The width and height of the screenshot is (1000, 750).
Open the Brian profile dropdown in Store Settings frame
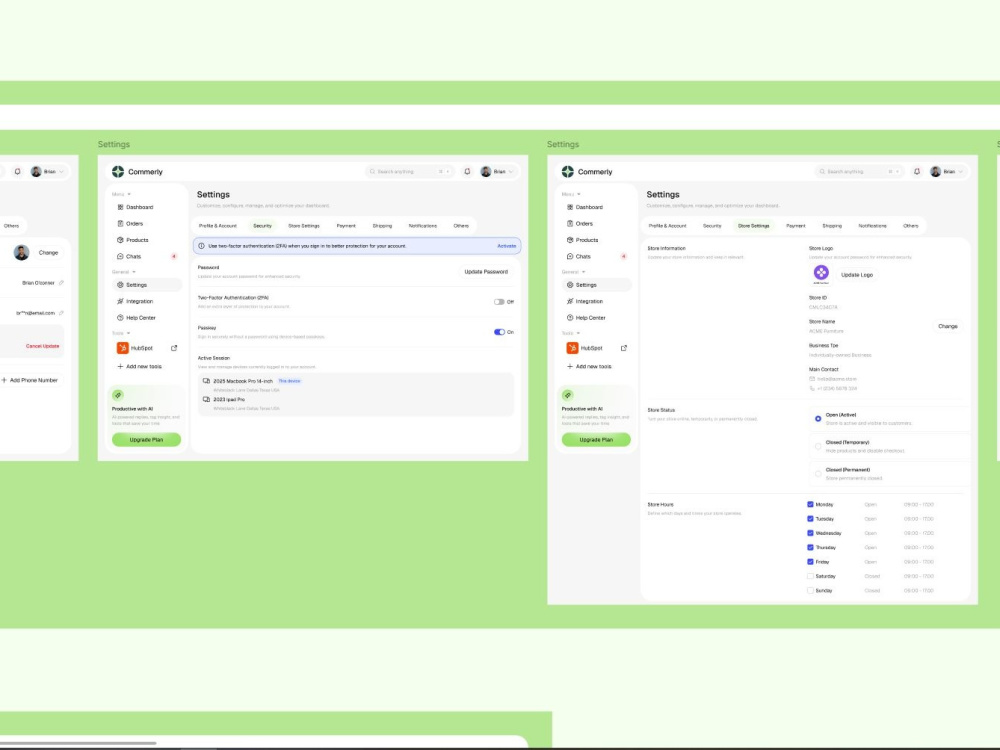pyautogui.click(x=947, y=172)
